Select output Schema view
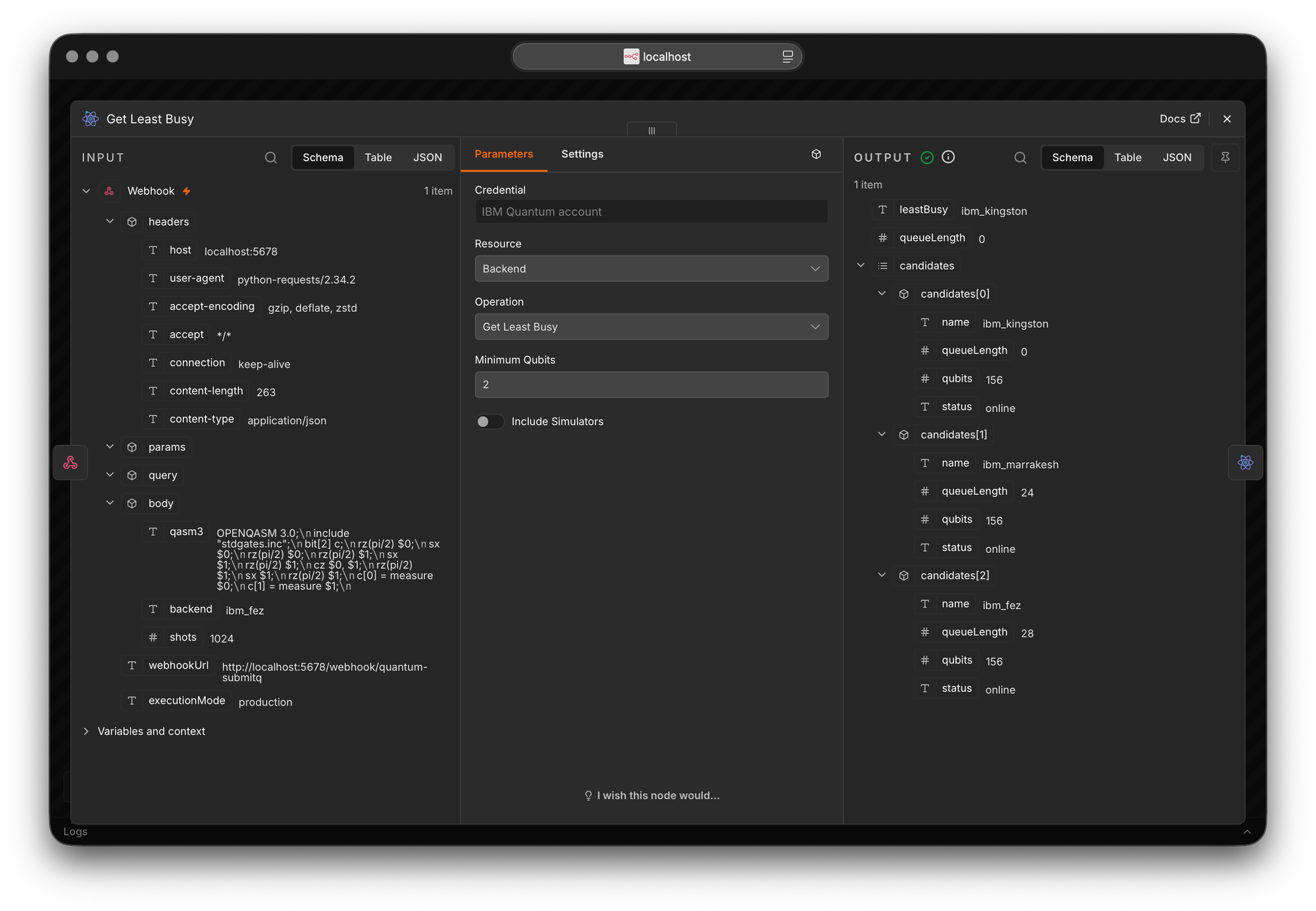The width and height of the screenshot is (1316, 911). coord(1073,157)
